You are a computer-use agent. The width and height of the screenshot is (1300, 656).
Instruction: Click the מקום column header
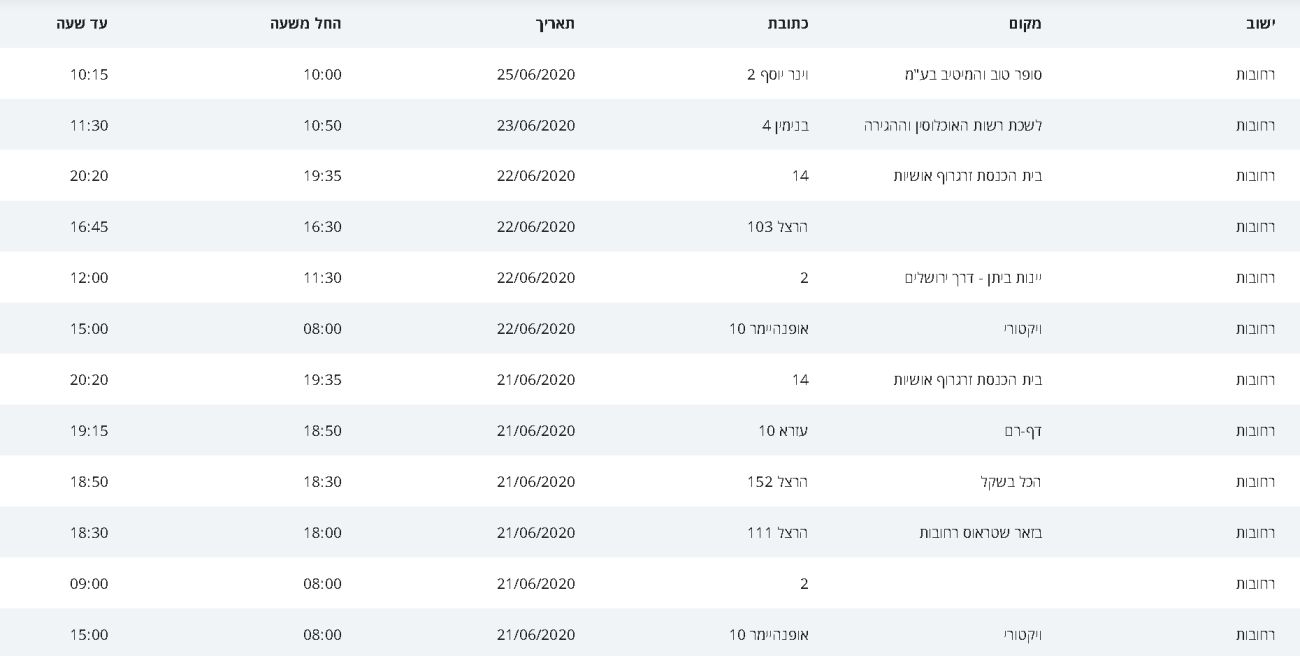tap(1024, 23)
